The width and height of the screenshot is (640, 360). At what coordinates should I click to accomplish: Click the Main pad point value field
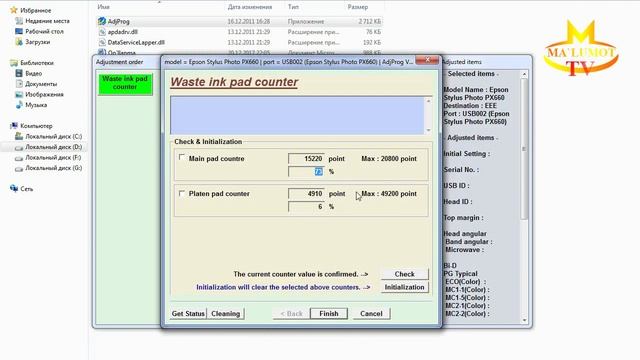coord(306,158)
